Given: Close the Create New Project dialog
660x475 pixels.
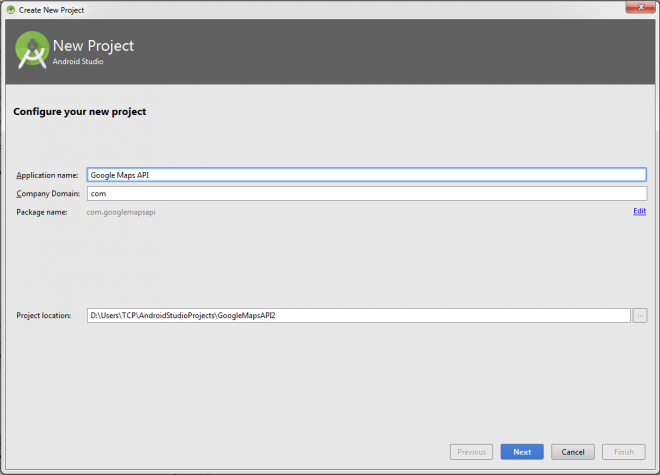Looking at the screenshot, I should coord(641,7).
